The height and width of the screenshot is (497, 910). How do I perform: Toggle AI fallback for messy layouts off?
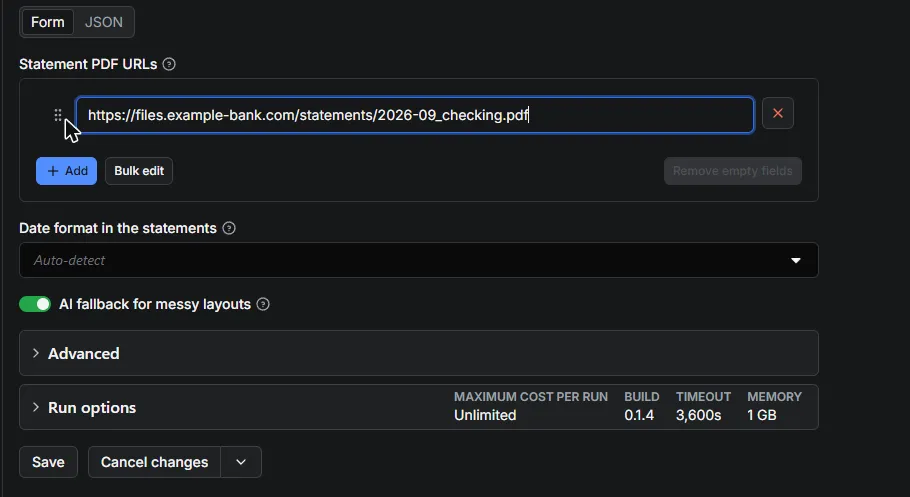[x=35, y=304]
